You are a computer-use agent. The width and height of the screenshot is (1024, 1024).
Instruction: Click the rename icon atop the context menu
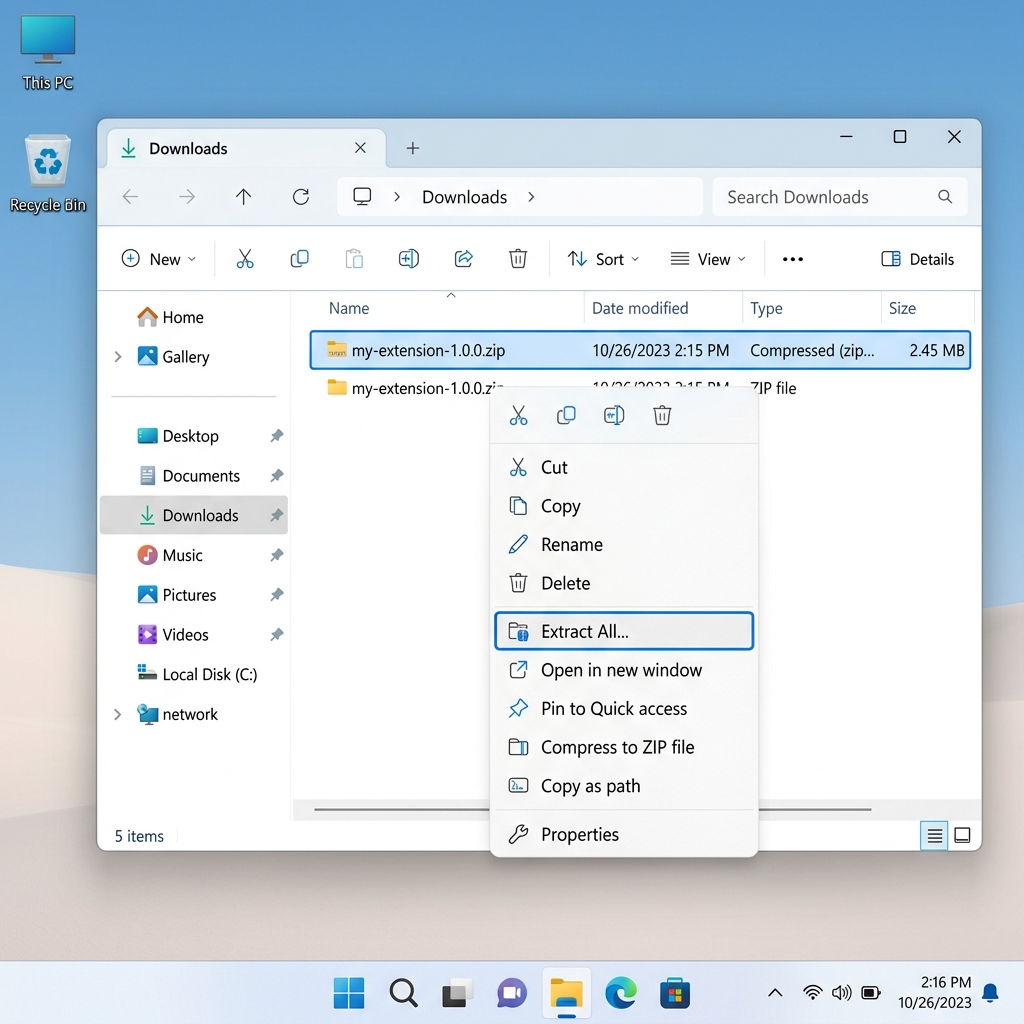(x=614, y=415)
